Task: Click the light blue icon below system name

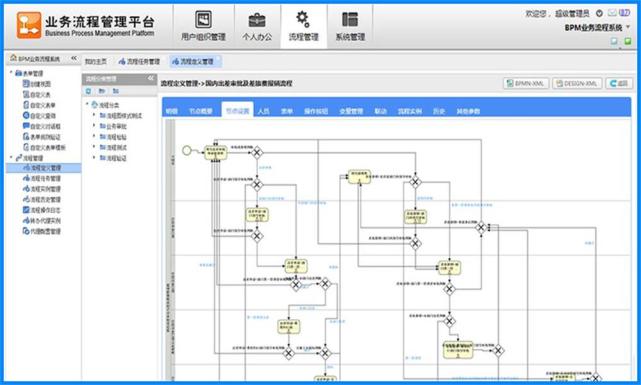Action: click(614, 41)
